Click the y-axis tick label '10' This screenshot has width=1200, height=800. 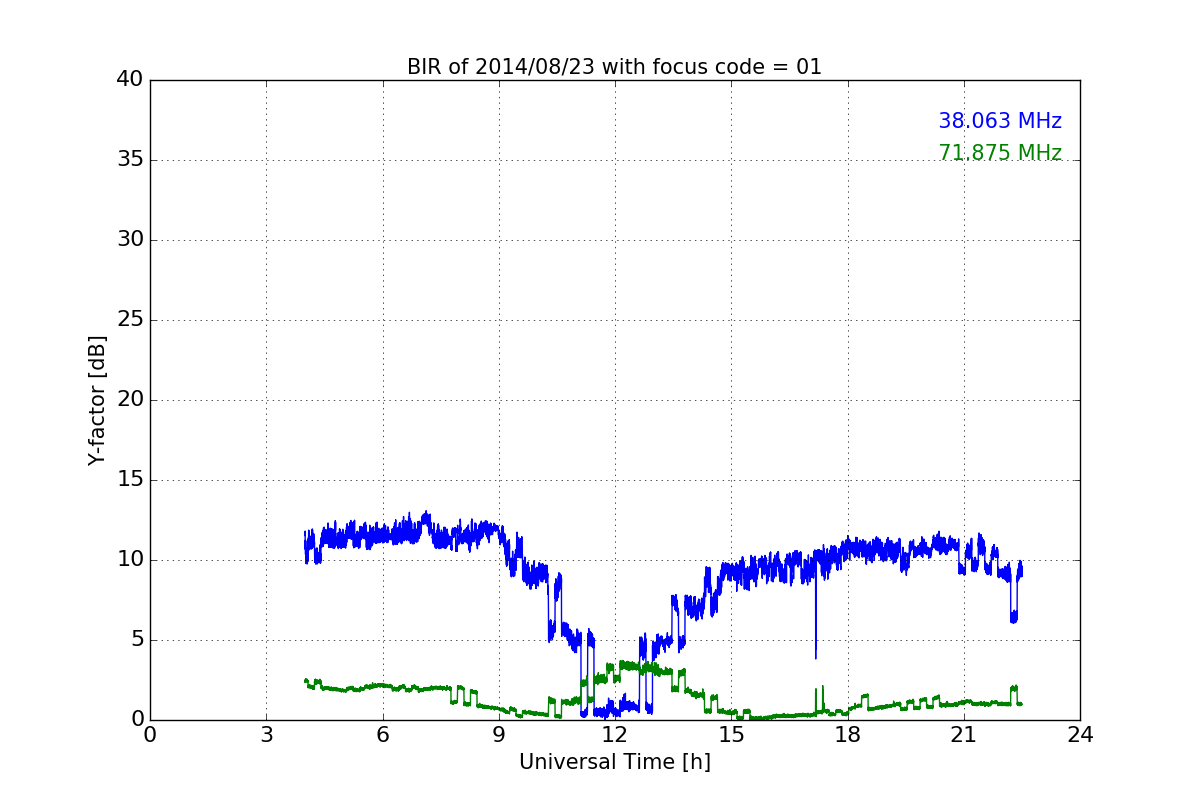pyautogui.click(x=129, y=560)
